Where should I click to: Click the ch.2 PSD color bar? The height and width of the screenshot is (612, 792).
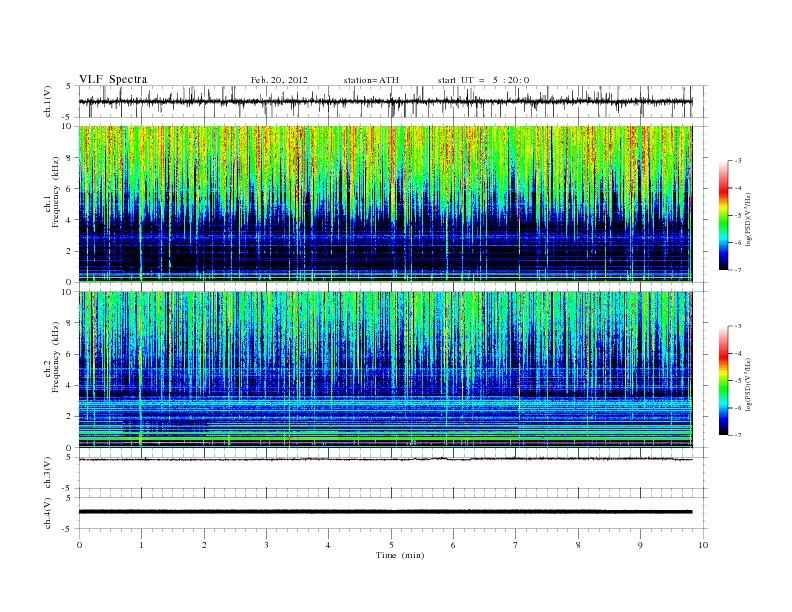[723, 380]
